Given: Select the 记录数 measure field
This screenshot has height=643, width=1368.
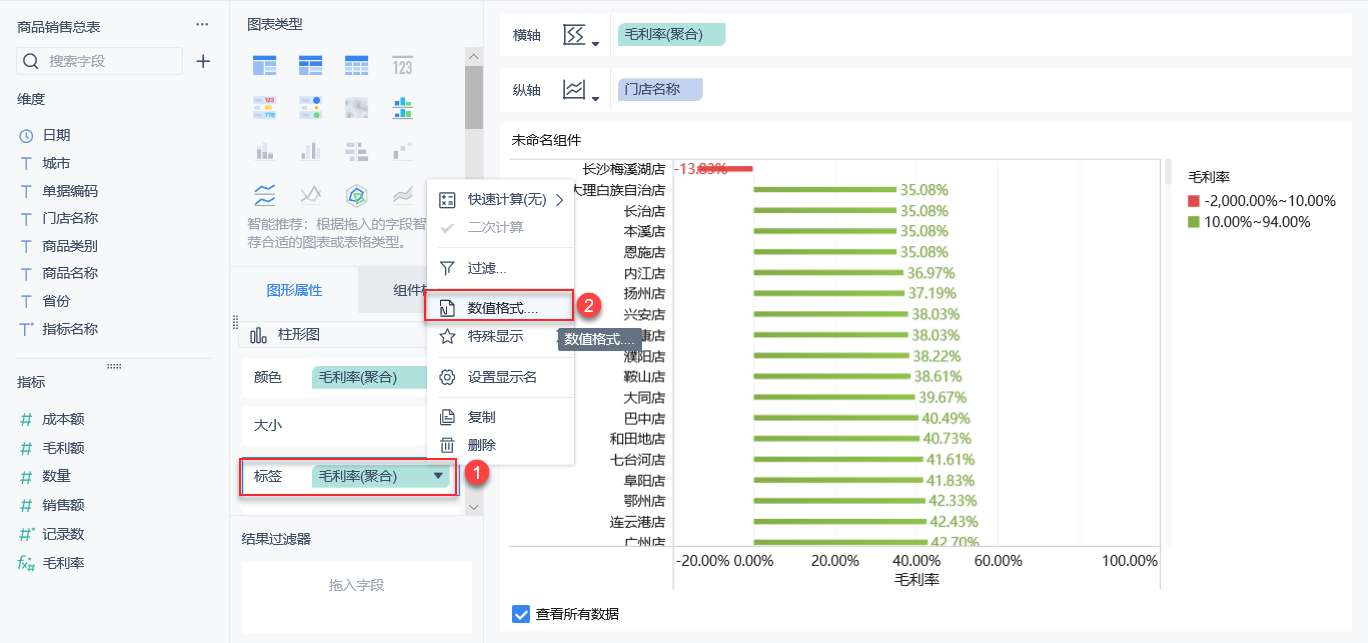Looking at the screenshot, I should tap(63, 534).
